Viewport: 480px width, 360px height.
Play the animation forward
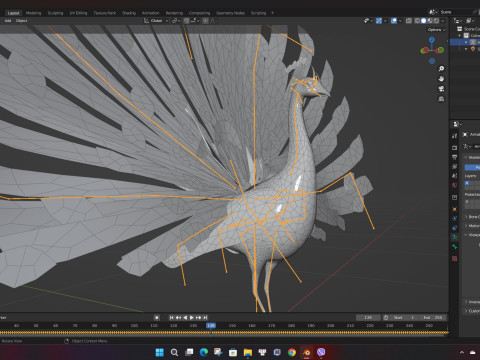pos(192,318)
